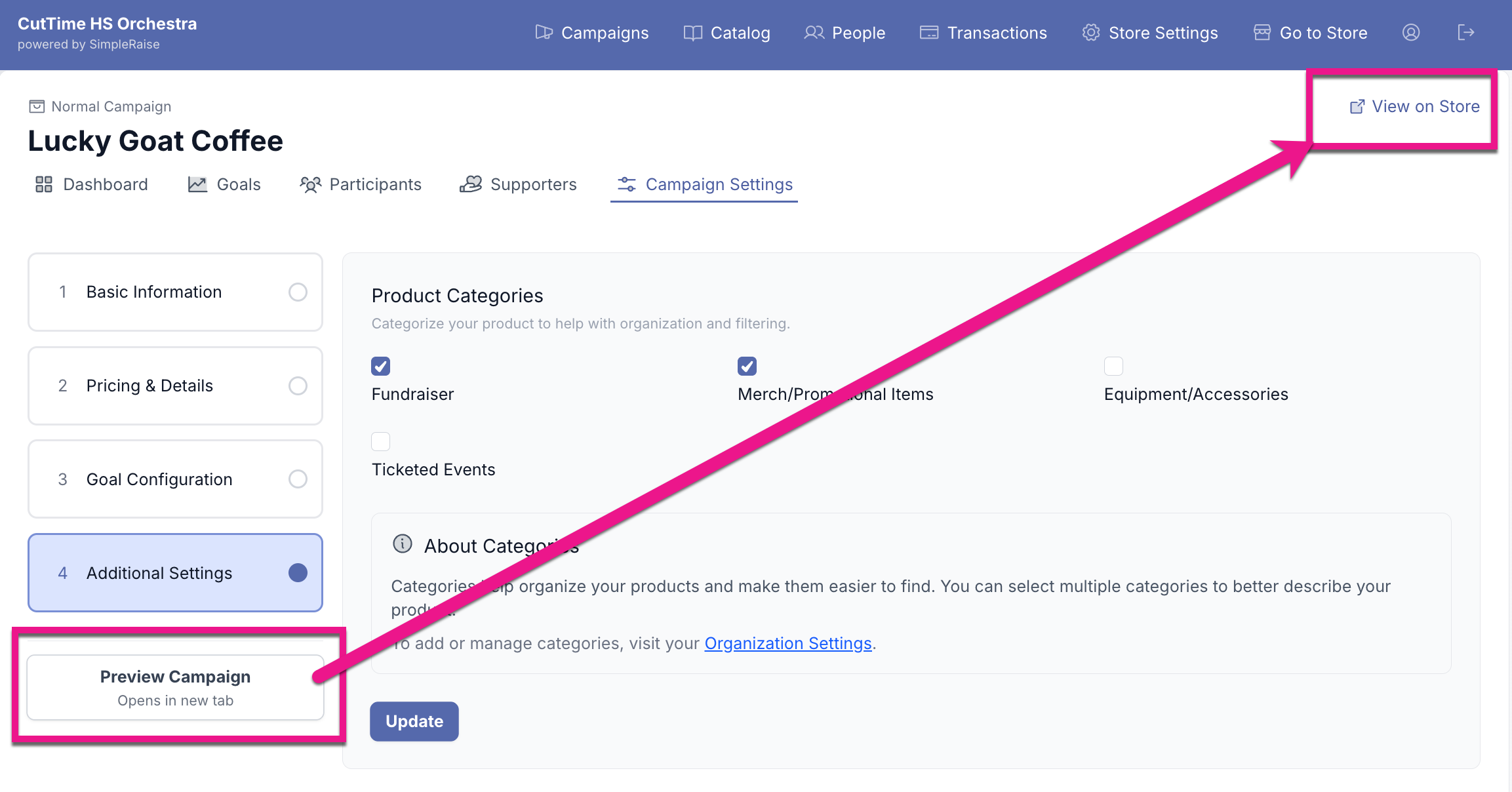Click the View on Store external-link icon
This screenshot has width=1512, height=792.
(1357, 107)
